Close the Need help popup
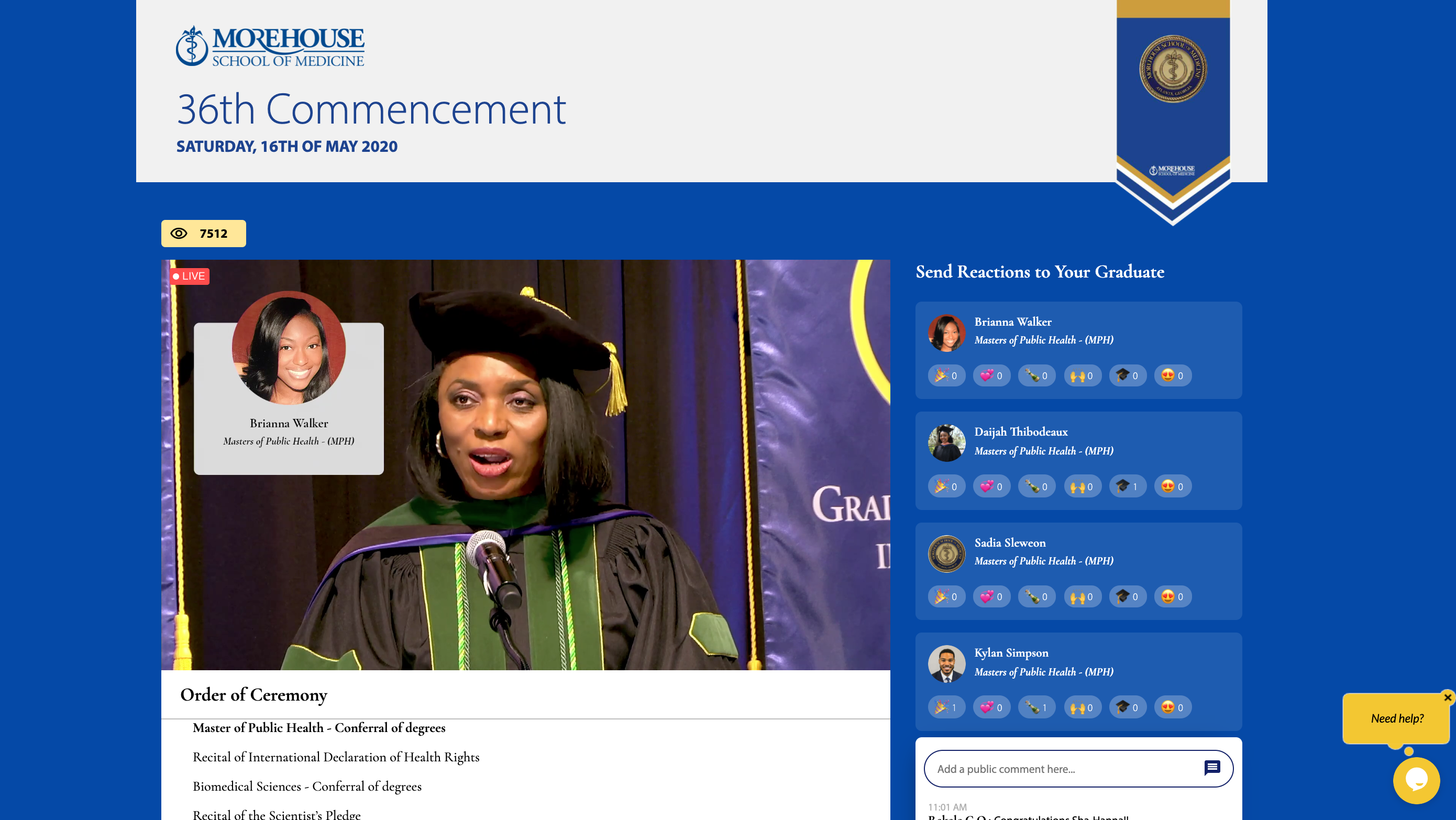The height and width of the screenshot is (820, 1456). [1447, 697]
